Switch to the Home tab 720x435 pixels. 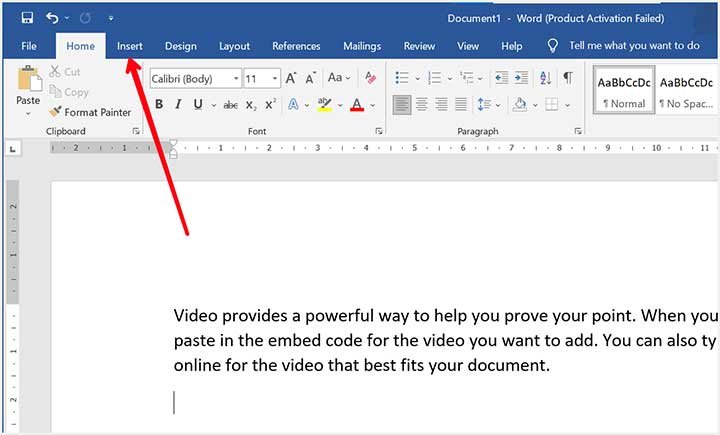pos(80,46)
